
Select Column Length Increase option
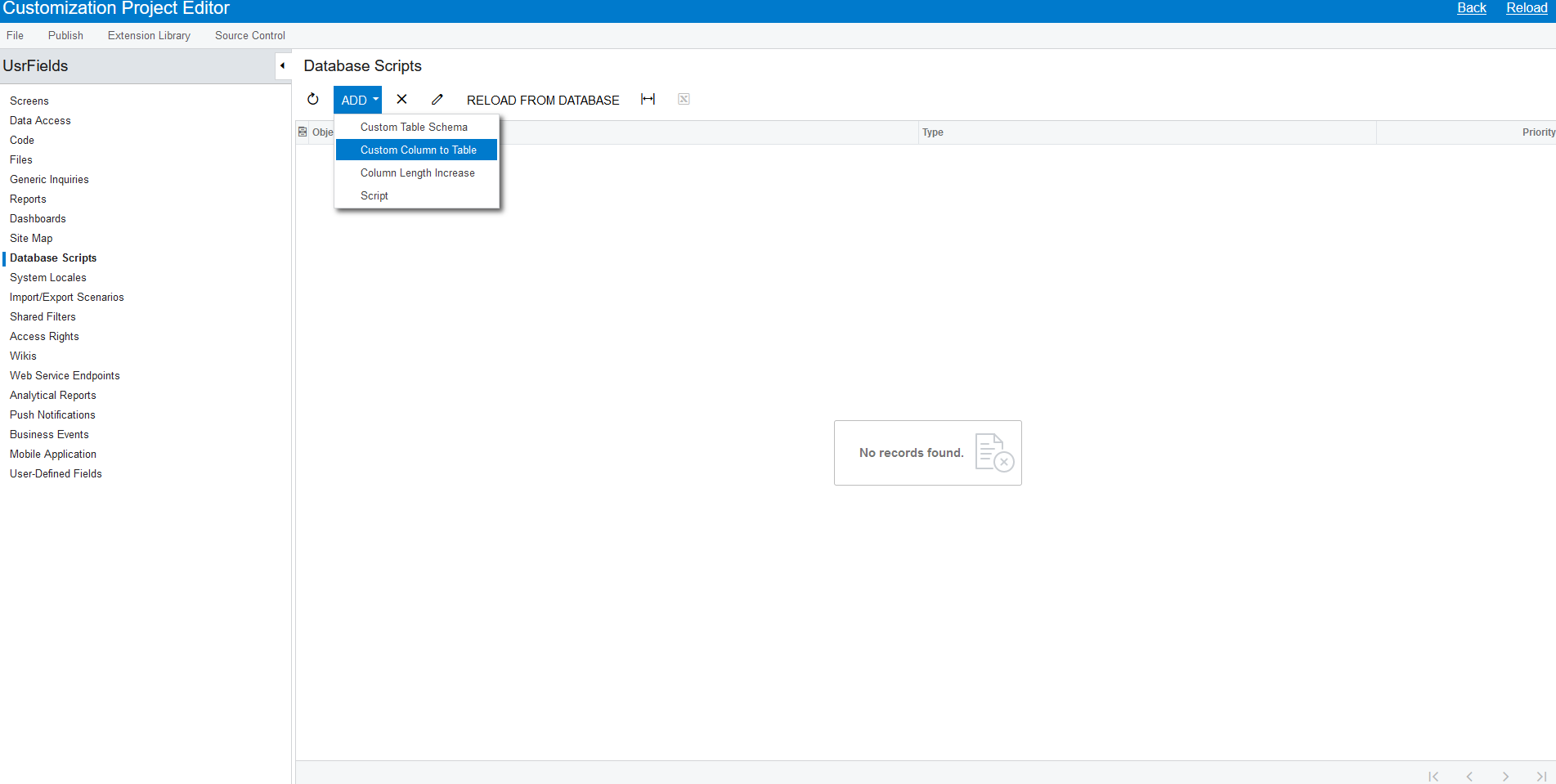417,172
